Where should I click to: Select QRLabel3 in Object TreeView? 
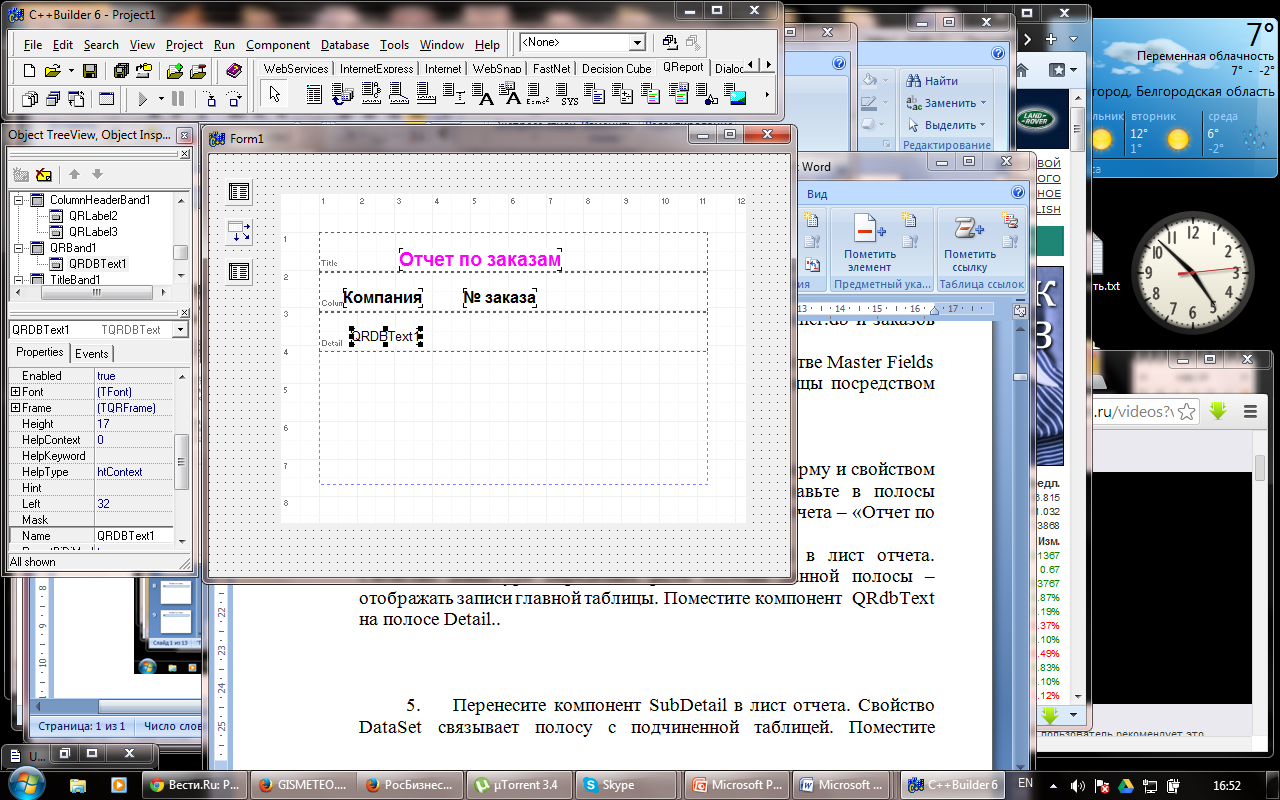(x=93, y=232)
